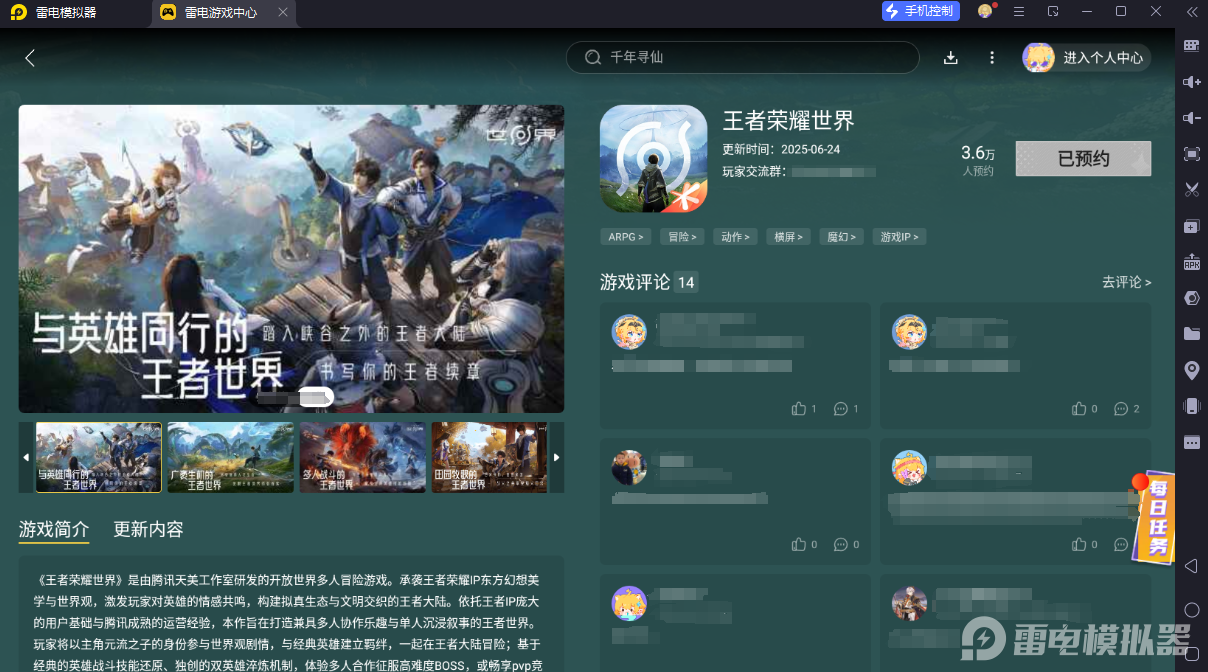Open the 冒险 tag
The width and height of the screenshot is (1208, 672).
(x=683, y=237)
